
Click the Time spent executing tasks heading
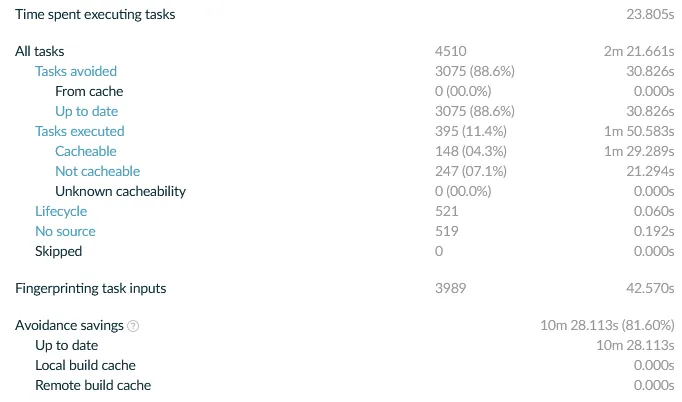(x=95, y=15)
